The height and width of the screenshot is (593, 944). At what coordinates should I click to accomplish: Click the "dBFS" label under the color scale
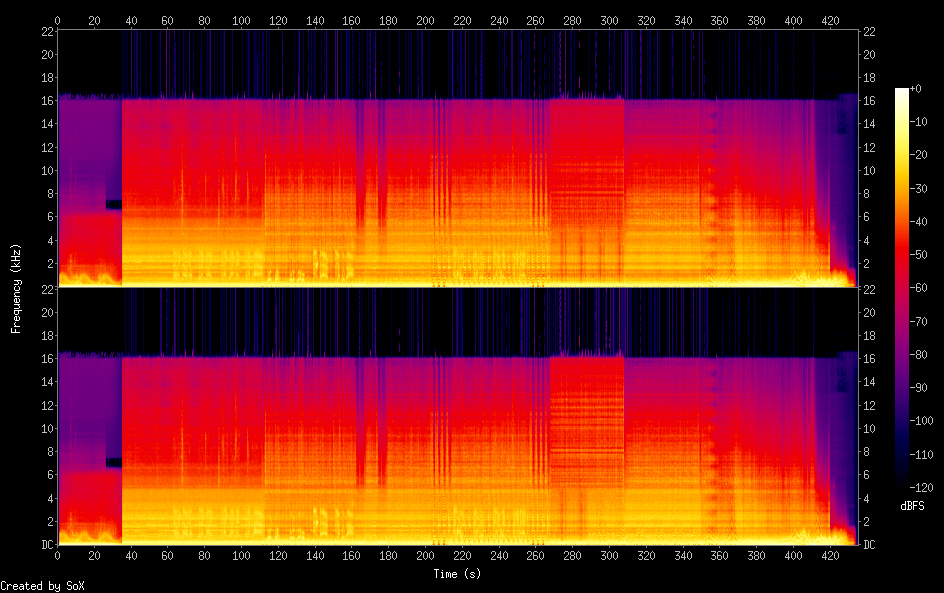pos(912,506)
